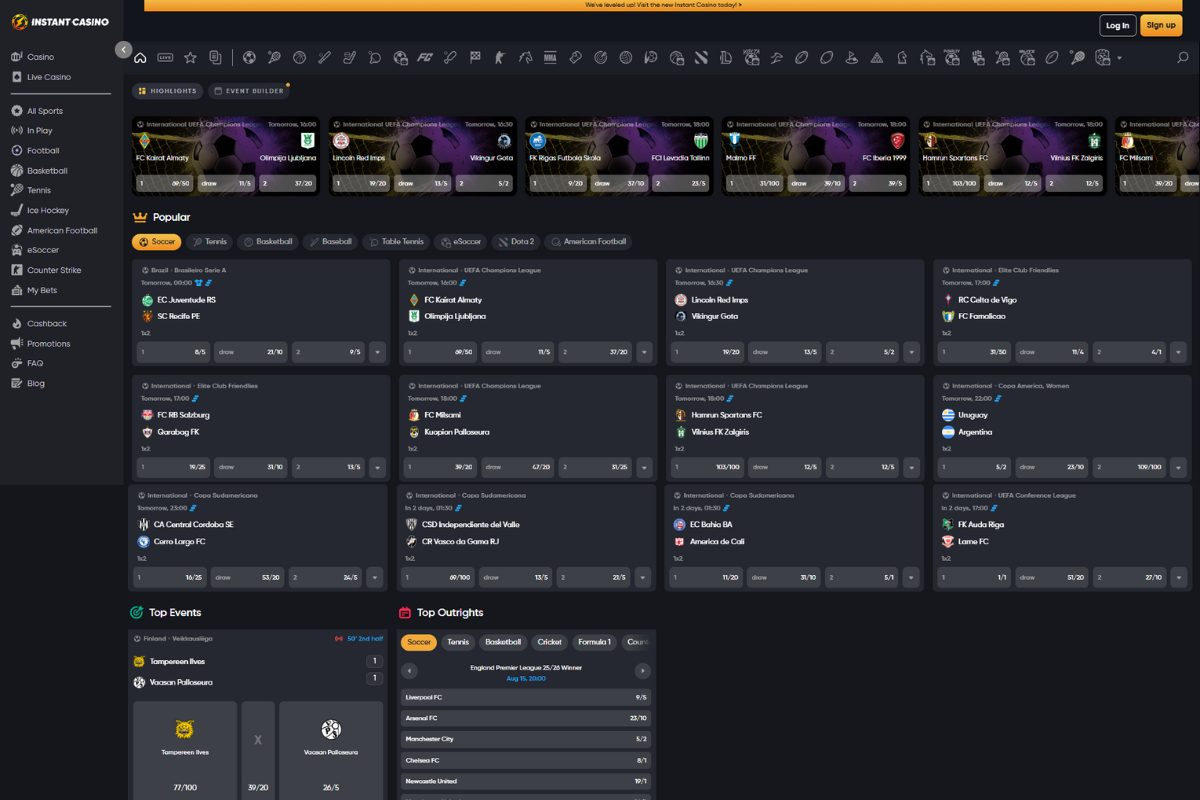This screenshot has width=1200, height=800.
Task: Toggle the Event Builder pill
Action: point(249,91)
